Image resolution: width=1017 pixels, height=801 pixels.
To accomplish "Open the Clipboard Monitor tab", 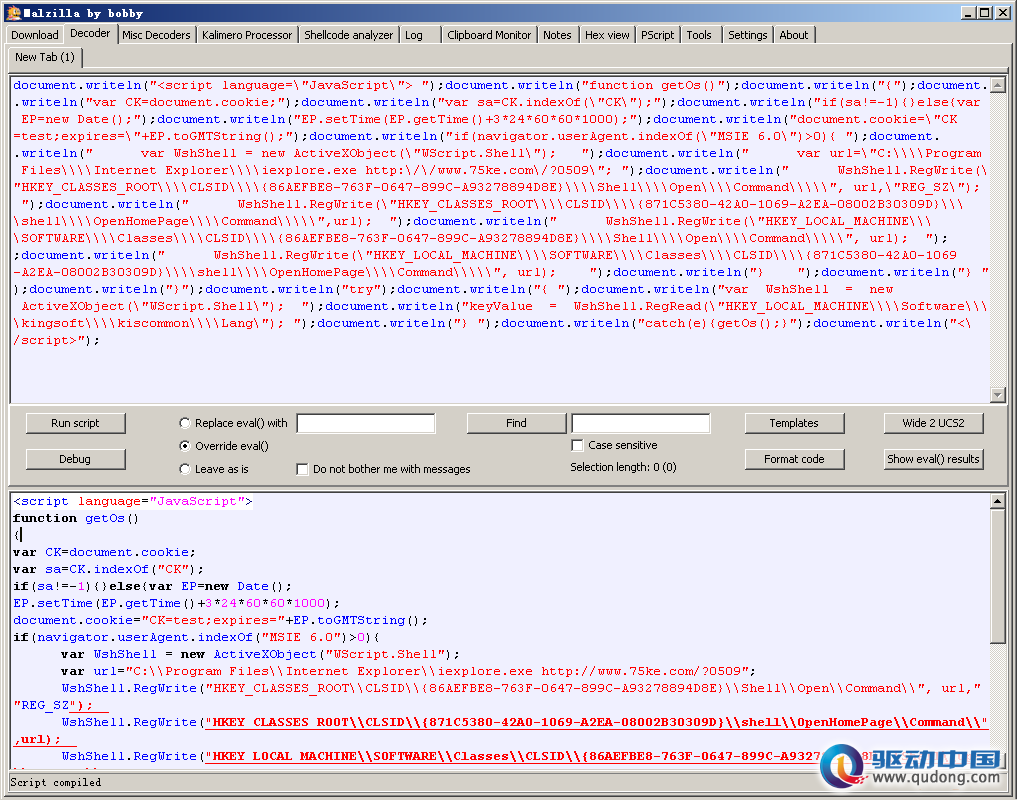I will (488, 35).
